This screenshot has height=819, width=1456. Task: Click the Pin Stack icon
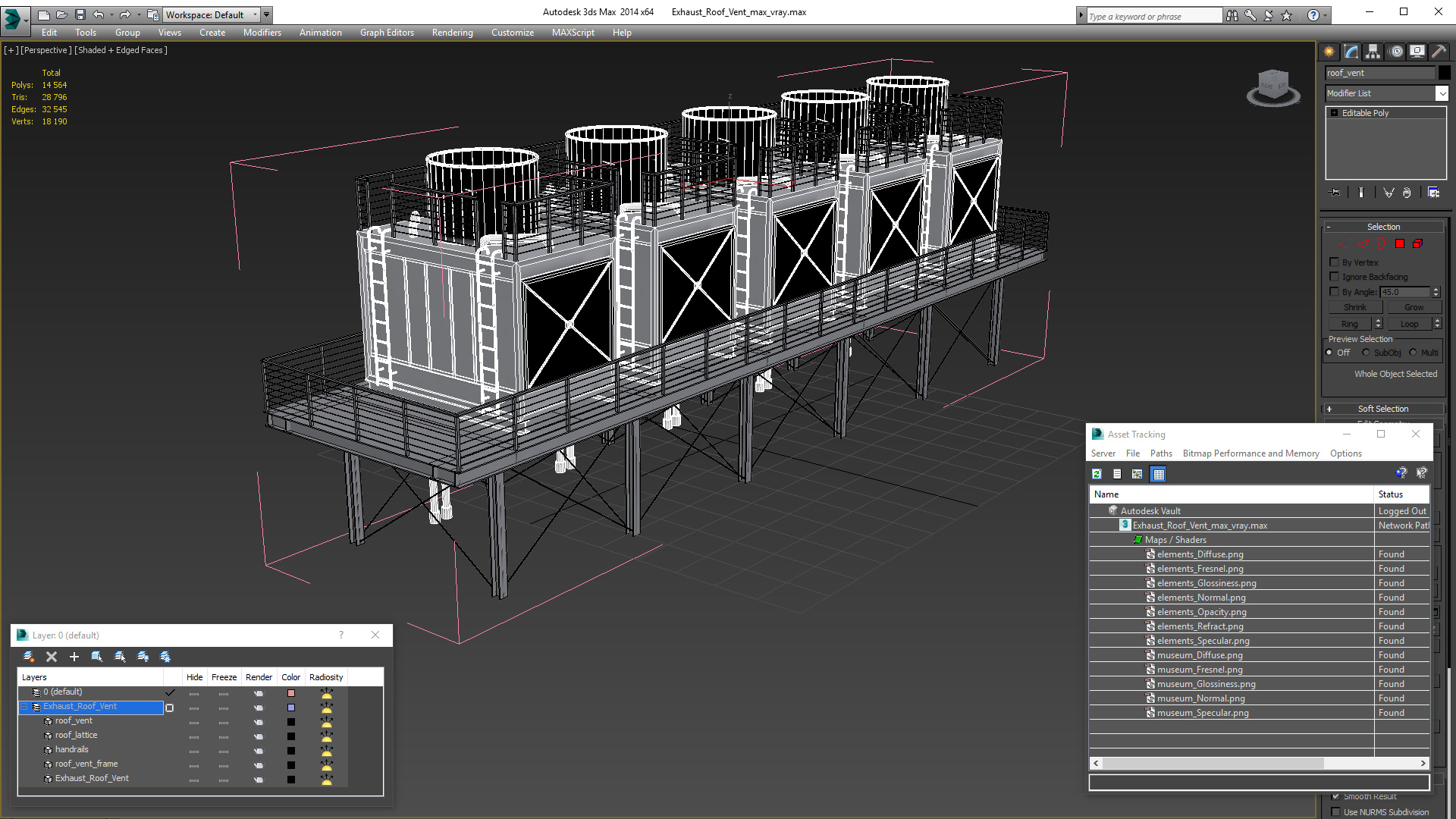coord(1335,193)
